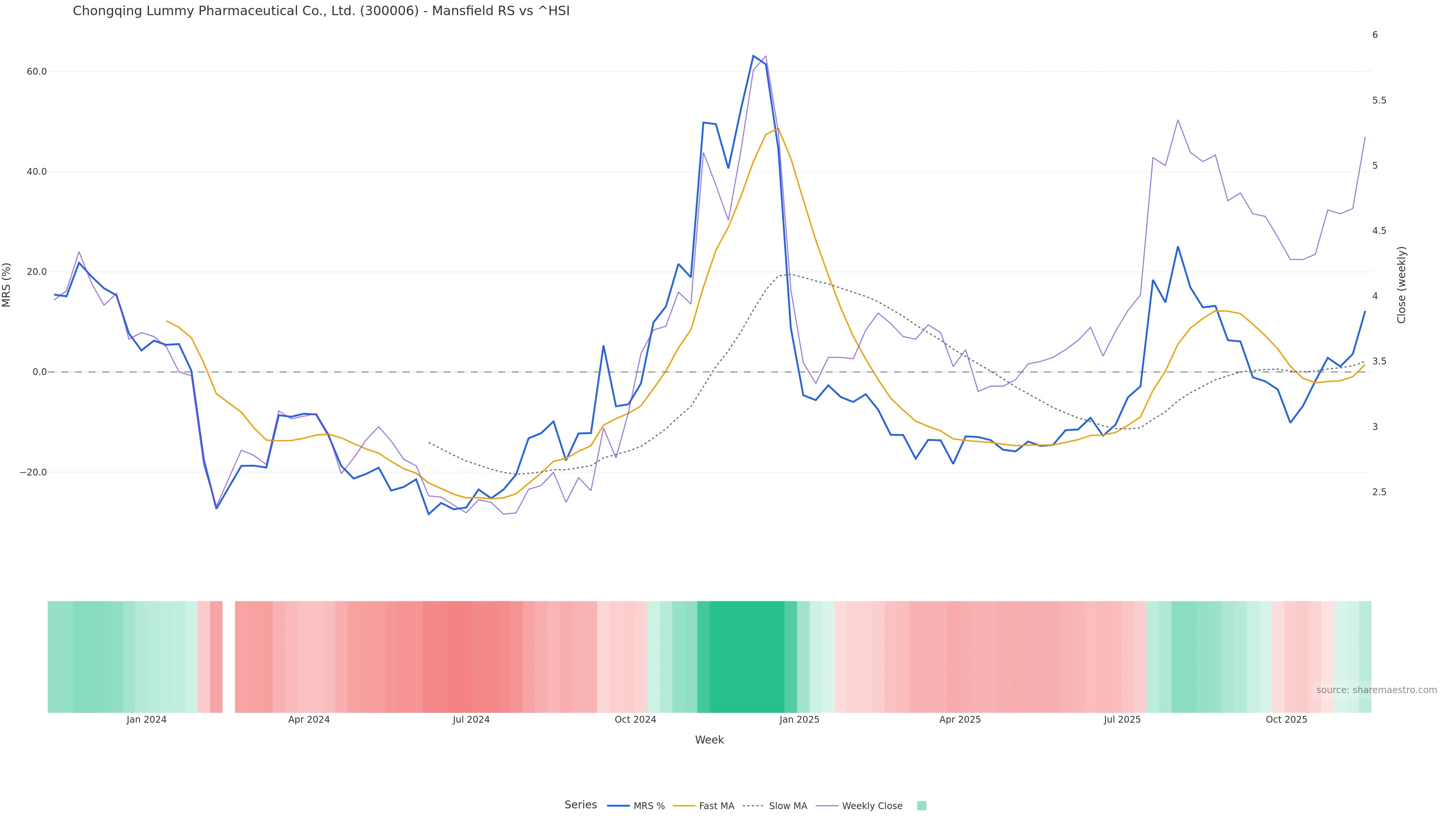
Task: Click the Oct 2024 x-axis label
Action: pyautogui.click(x=635, y=720)
